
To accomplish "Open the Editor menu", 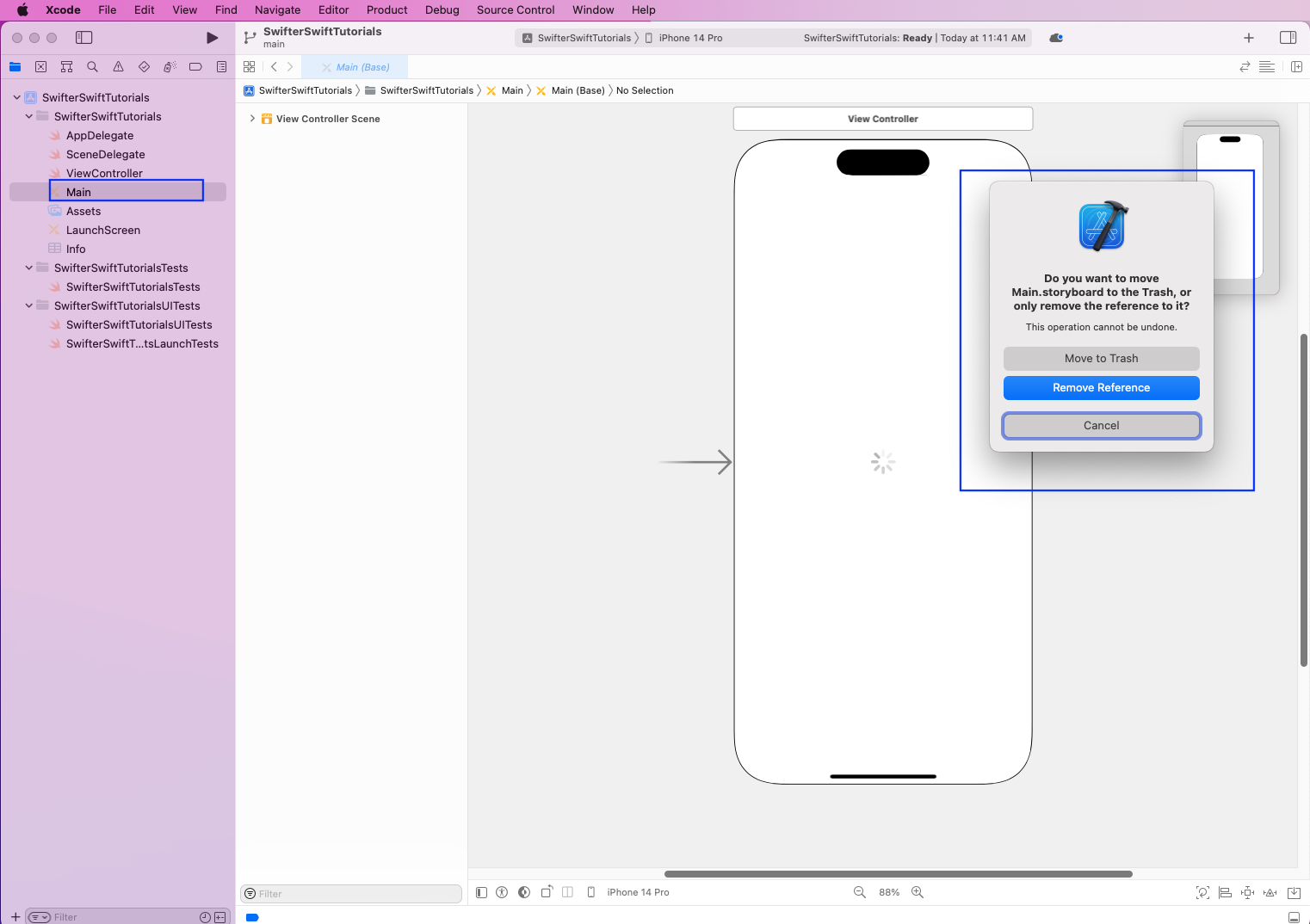I will [333, 10].
